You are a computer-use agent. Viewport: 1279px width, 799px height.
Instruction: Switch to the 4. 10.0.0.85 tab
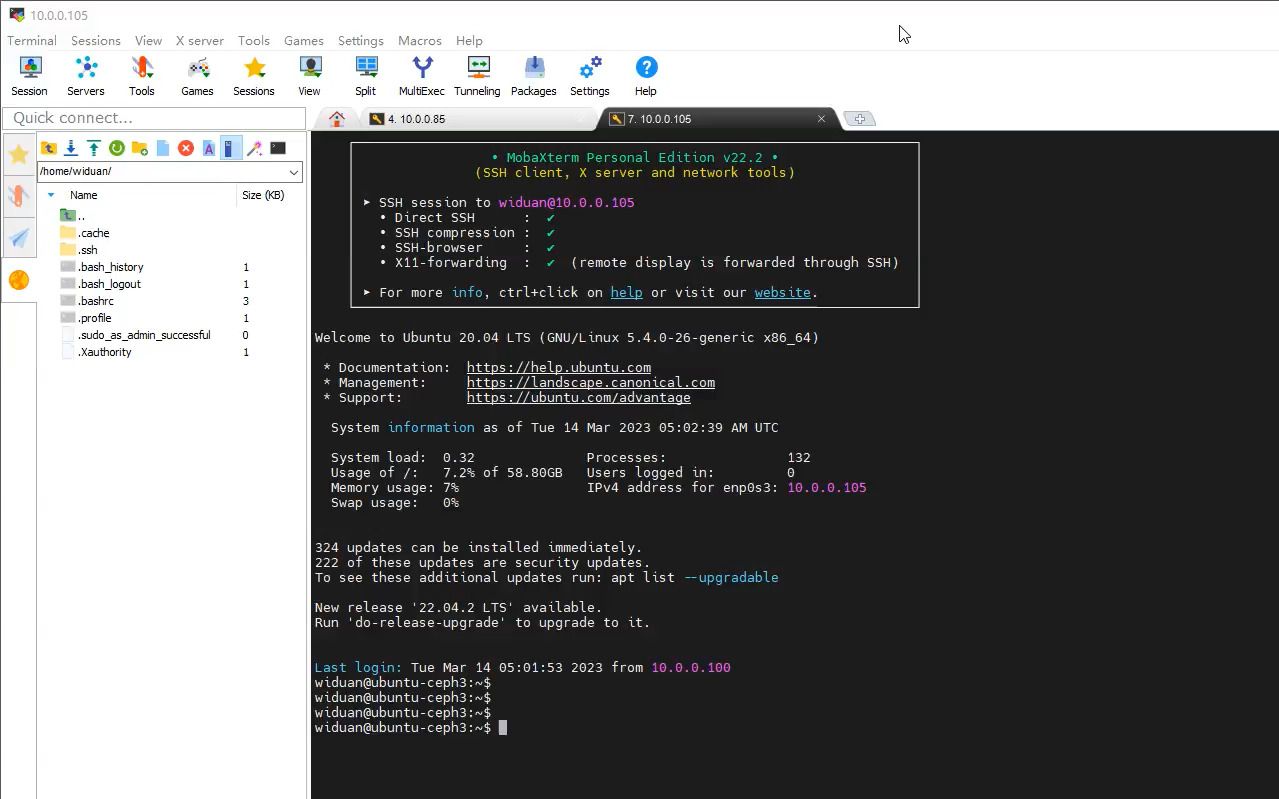(x=477, y=118)
